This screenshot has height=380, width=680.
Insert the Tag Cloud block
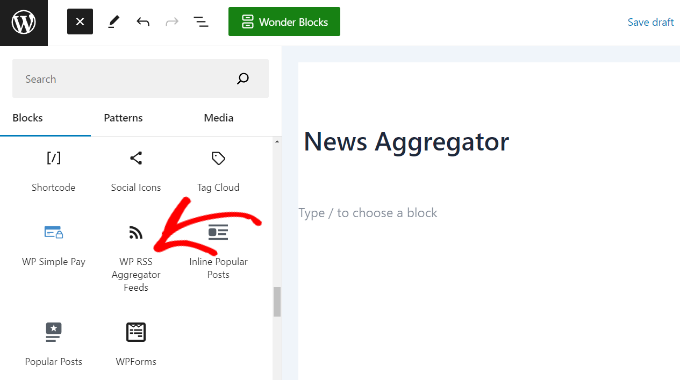(x=218, y=172)
